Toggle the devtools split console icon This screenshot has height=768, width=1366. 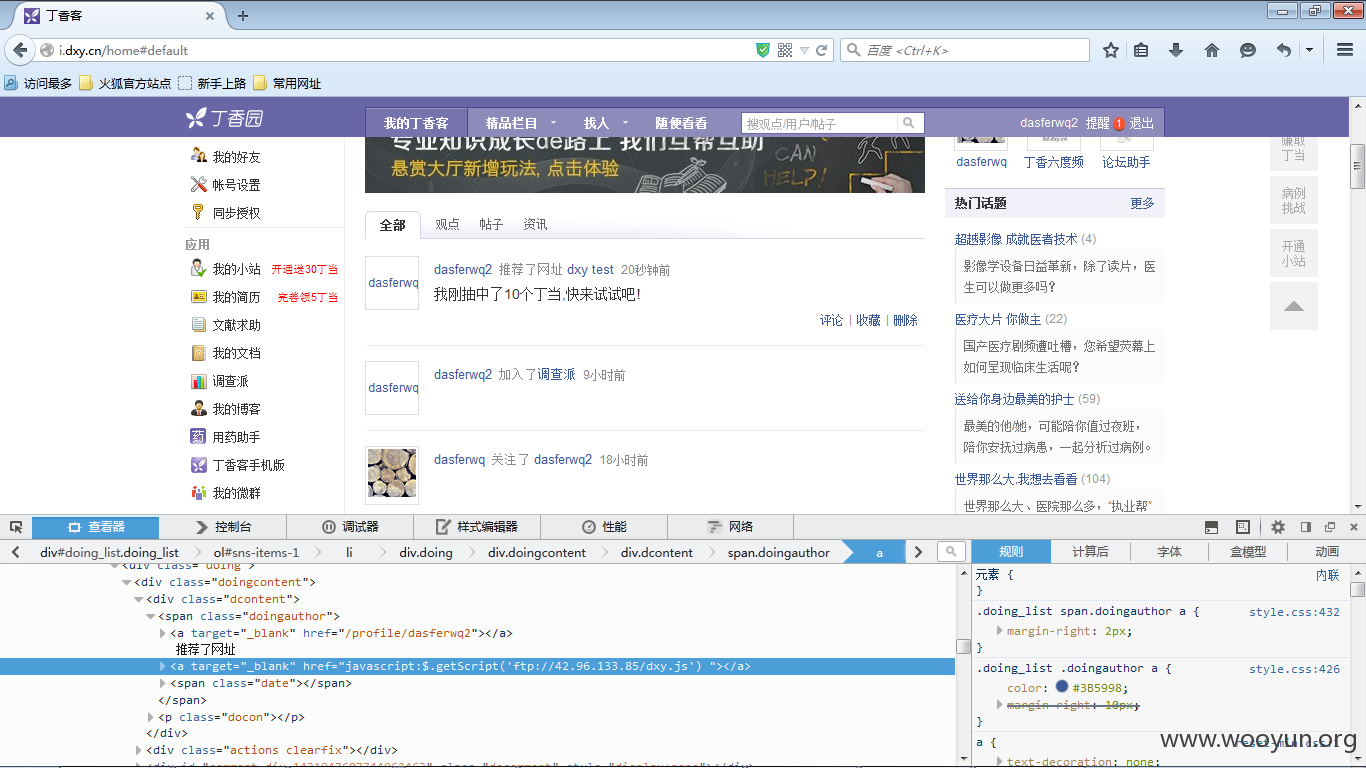tap(1211, 527)
